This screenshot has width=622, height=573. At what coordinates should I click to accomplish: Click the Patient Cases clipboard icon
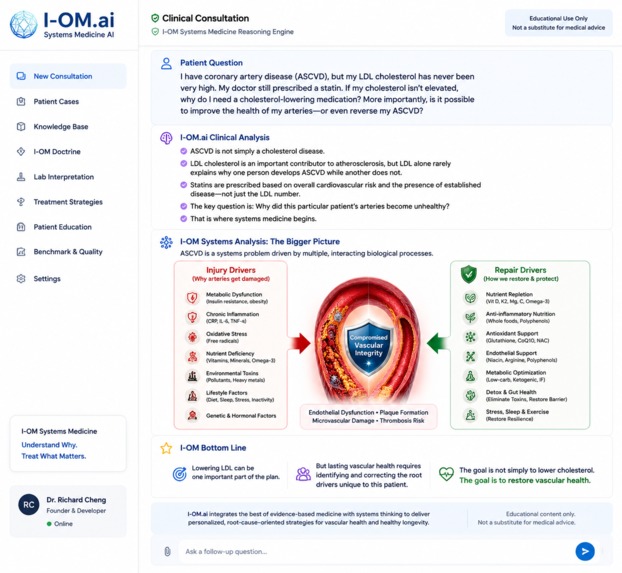click(x=21, y=102)
